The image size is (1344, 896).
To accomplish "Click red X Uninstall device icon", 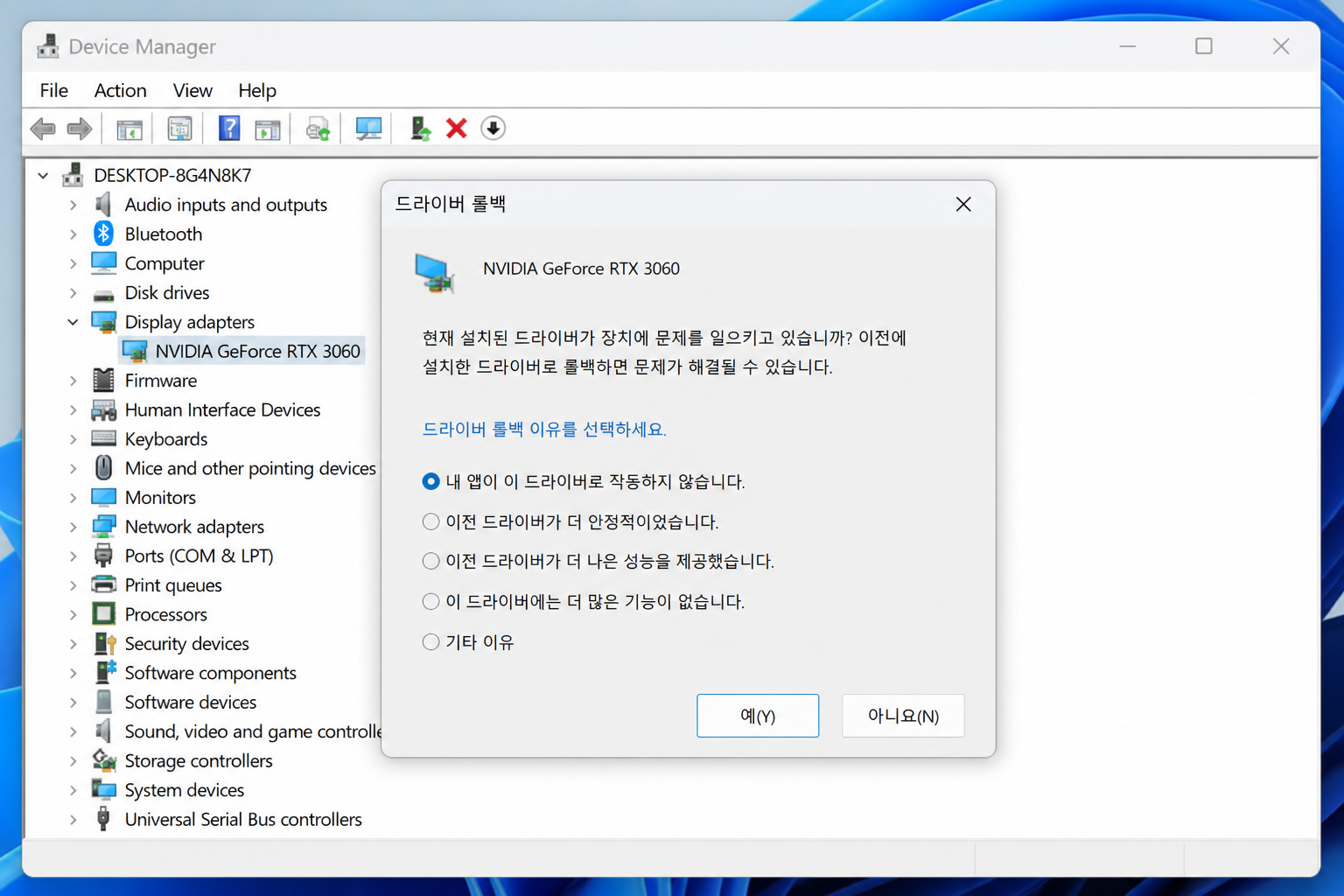I will (x=457, y=129).
